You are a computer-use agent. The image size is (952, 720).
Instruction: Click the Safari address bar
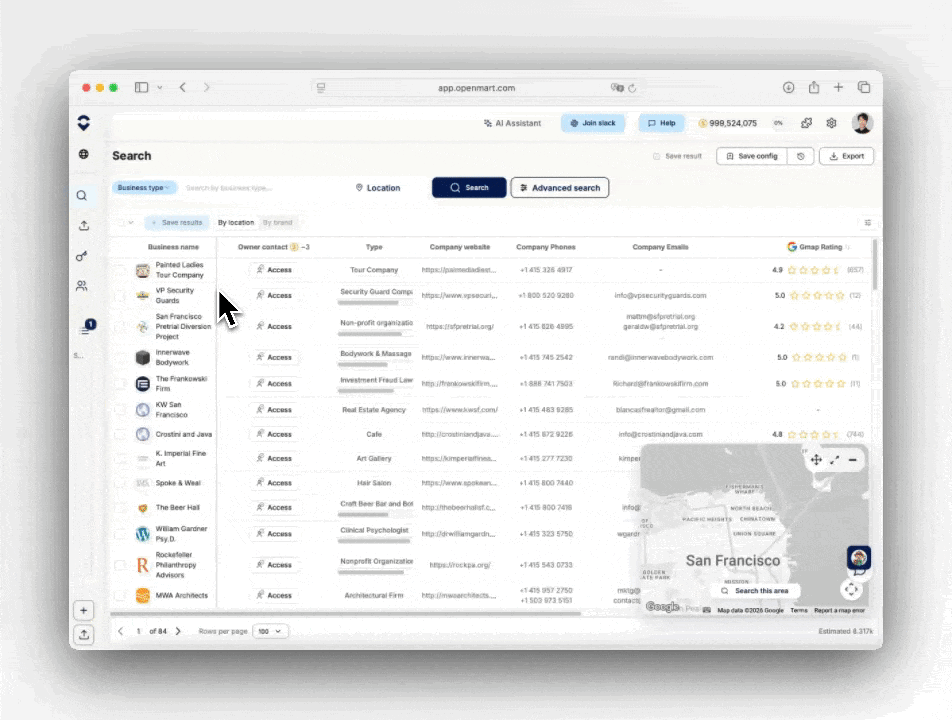pyautogui.click(x=476, y=88)
